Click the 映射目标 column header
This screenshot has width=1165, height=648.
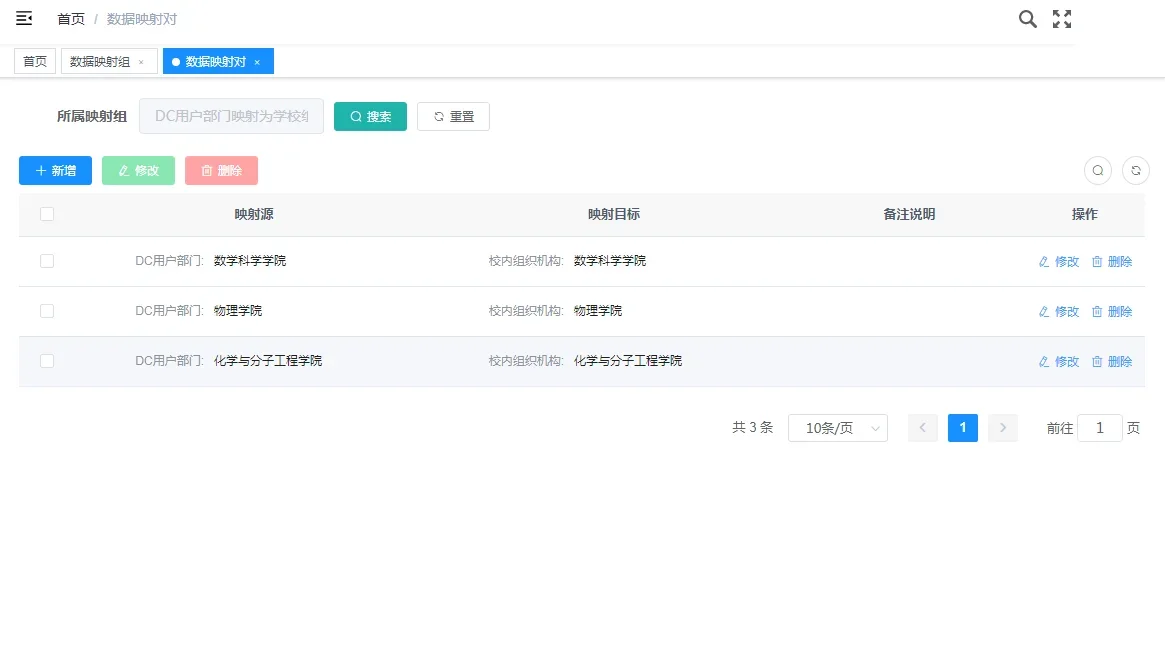[614, 214]
